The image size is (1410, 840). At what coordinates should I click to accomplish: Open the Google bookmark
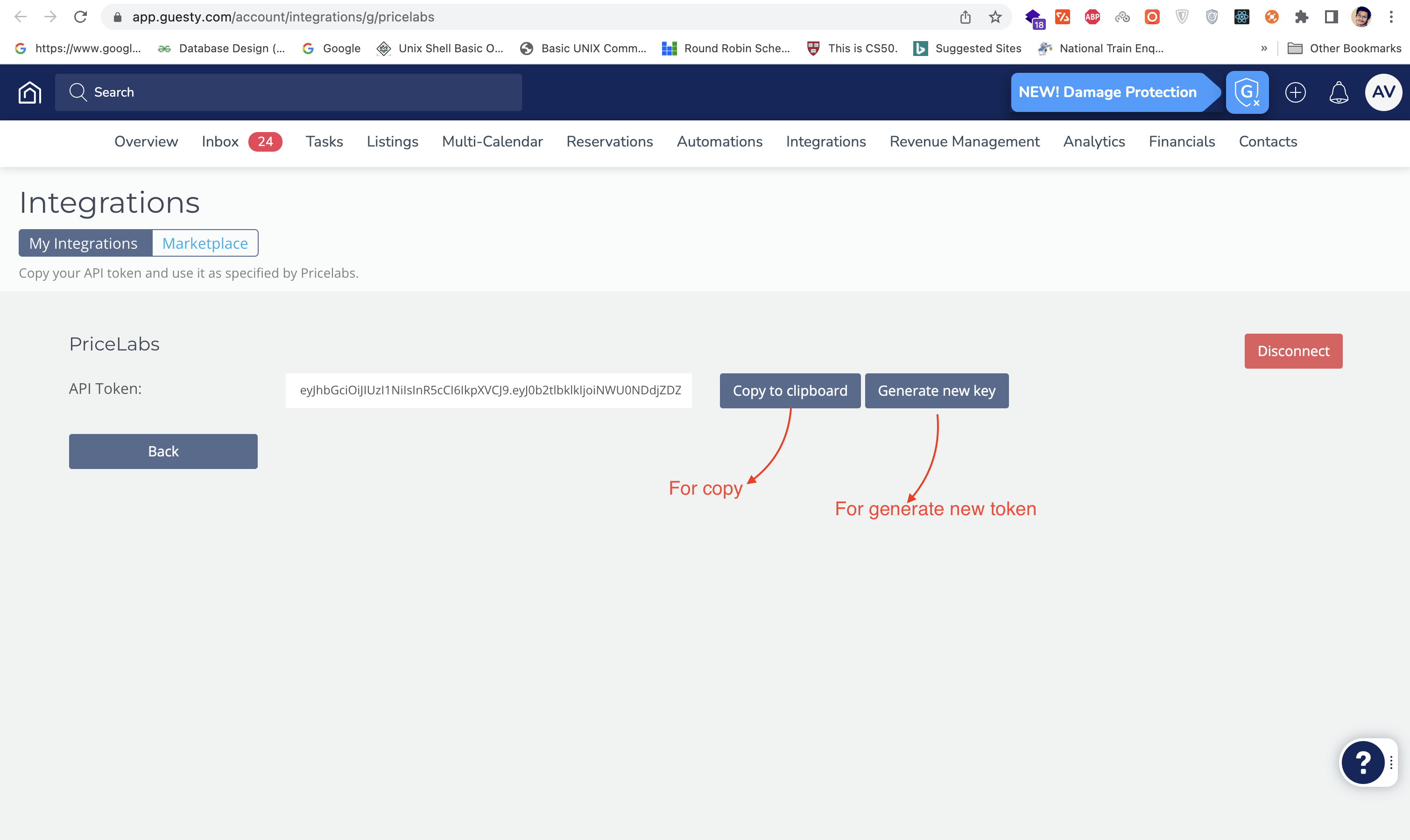click(332, 49)
